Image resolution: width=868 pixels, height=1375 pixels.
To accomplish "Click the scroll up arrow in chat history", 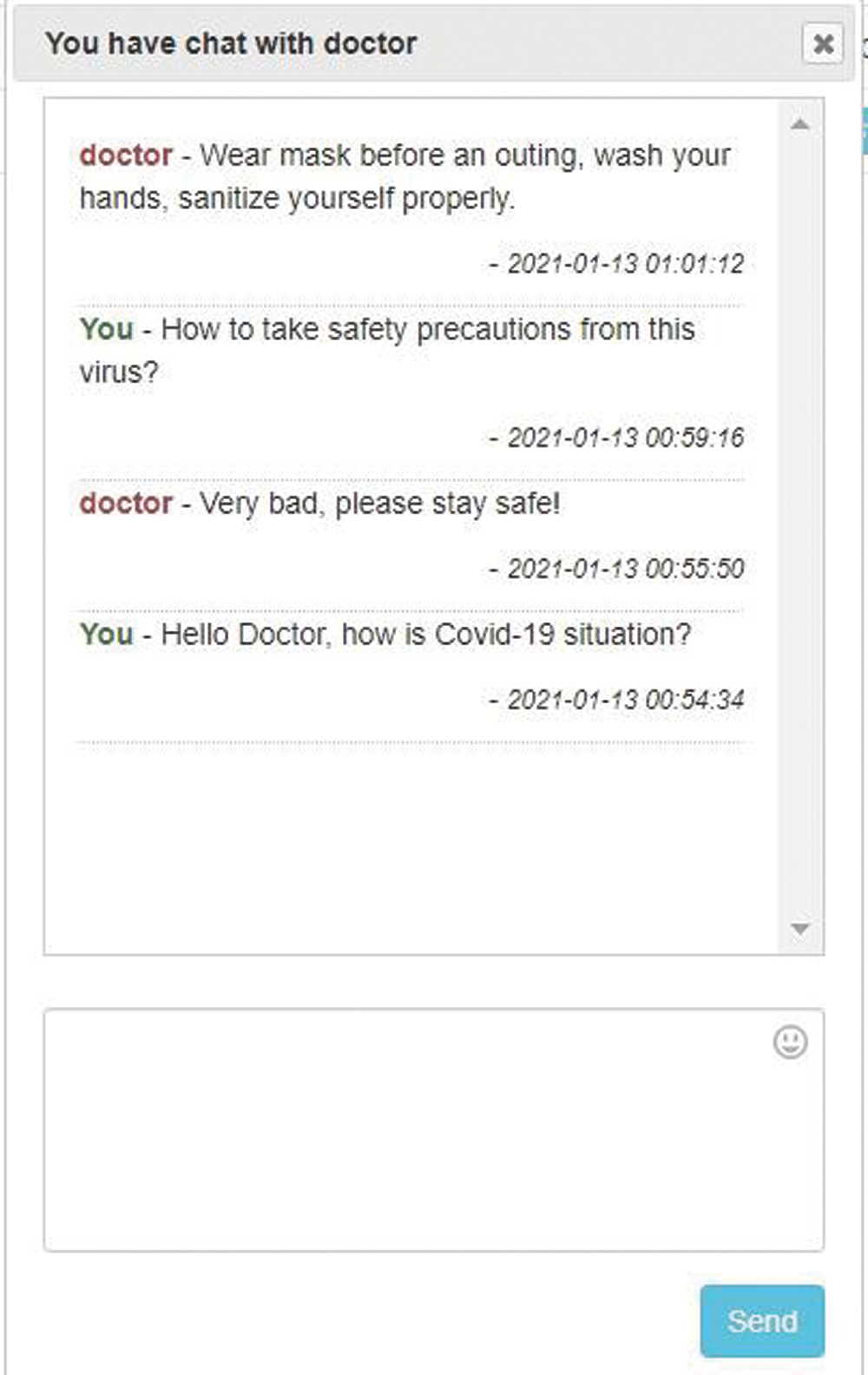I will (x=800, y=125).
